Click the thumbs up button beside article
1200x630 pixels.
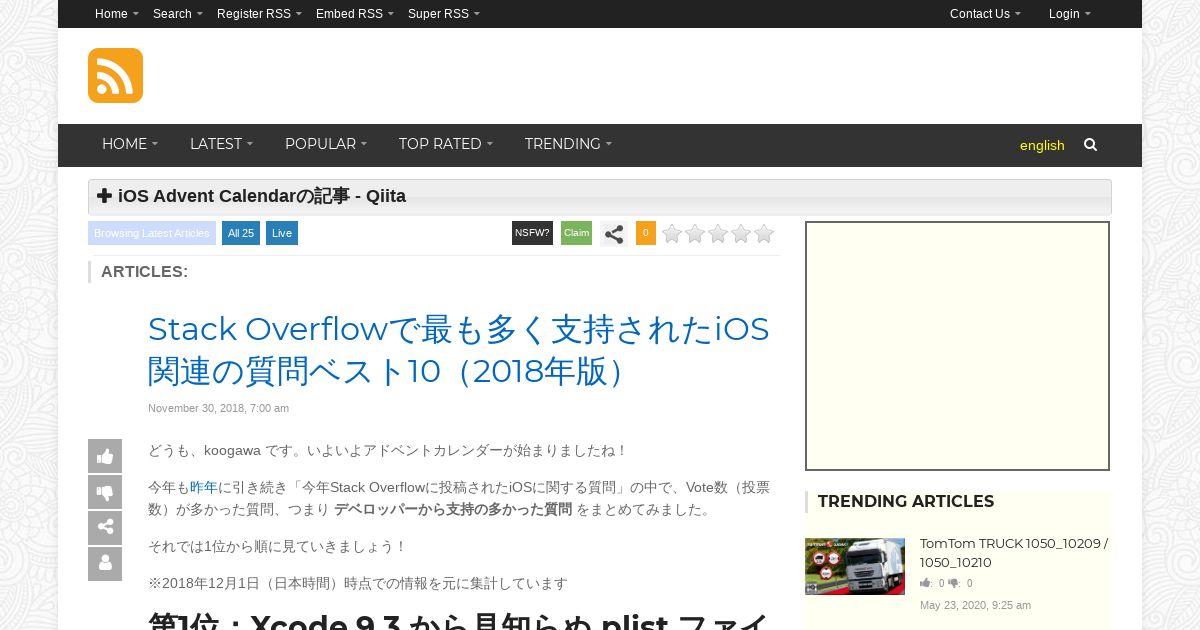(105, 456)
